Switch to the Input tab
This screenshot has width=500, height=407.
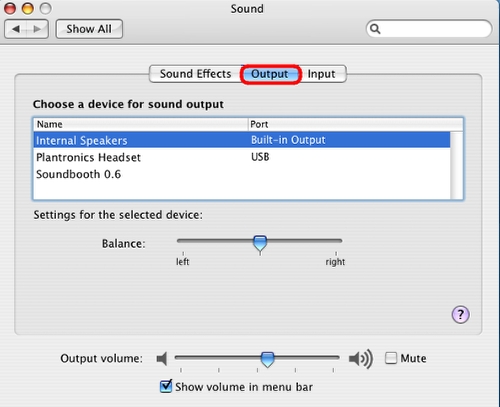click(322, 74)
